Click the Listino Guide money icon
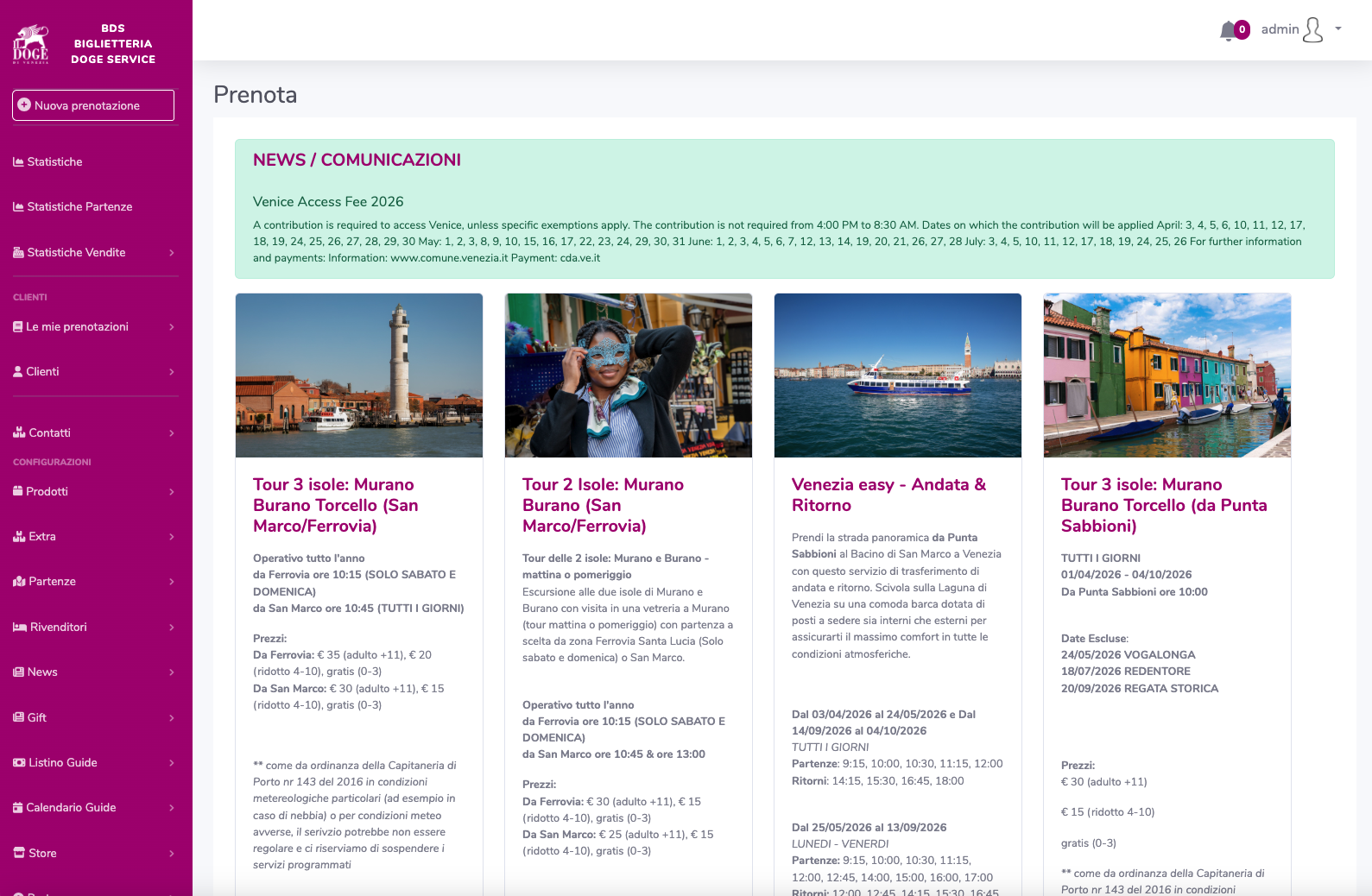1372x896 pixels. coord(19,762)
